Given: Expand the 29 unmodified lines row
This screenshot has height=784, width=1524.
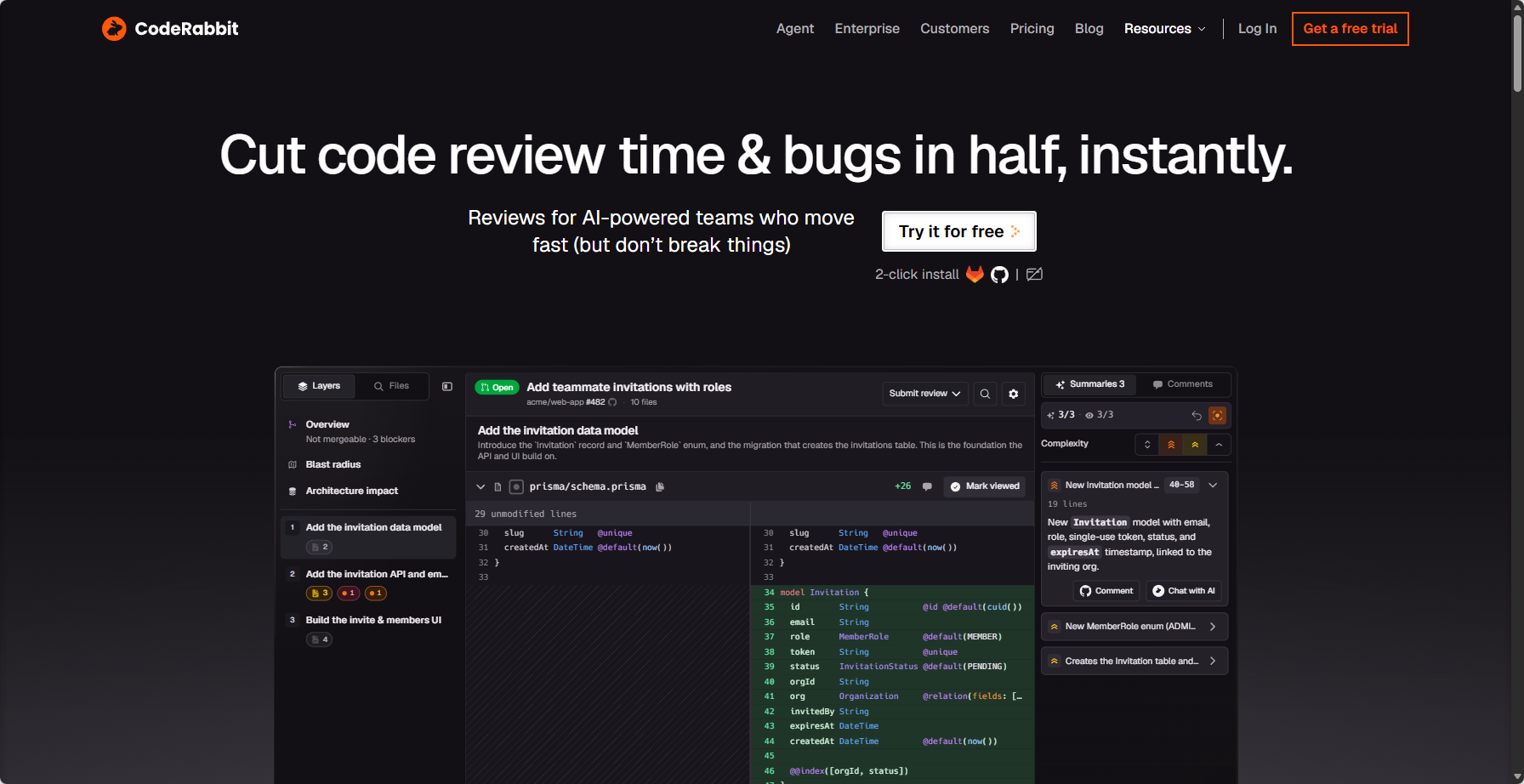Looking at the screenshot, I should [608, 514].
